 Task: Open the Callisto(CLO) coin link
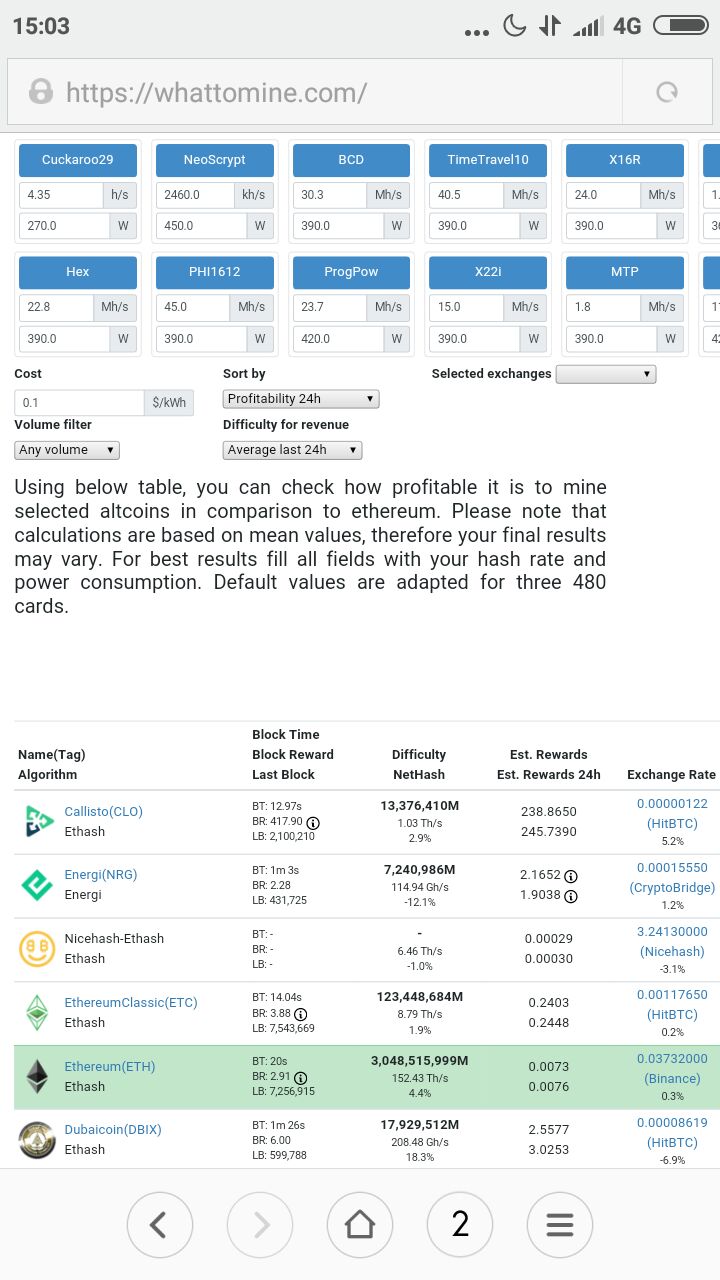[x=104, y=811]
